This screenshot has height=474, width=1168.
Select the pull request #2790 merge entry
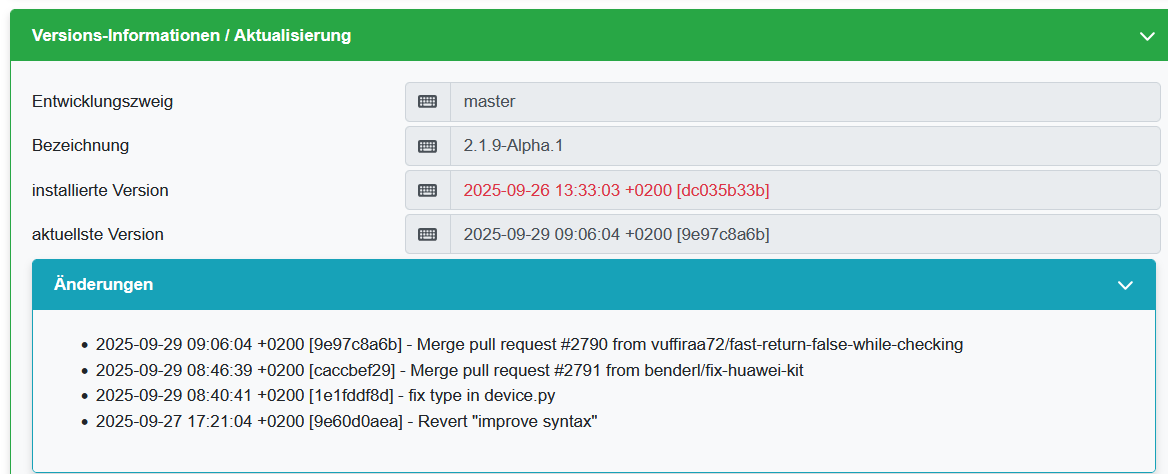pos(529,344)
